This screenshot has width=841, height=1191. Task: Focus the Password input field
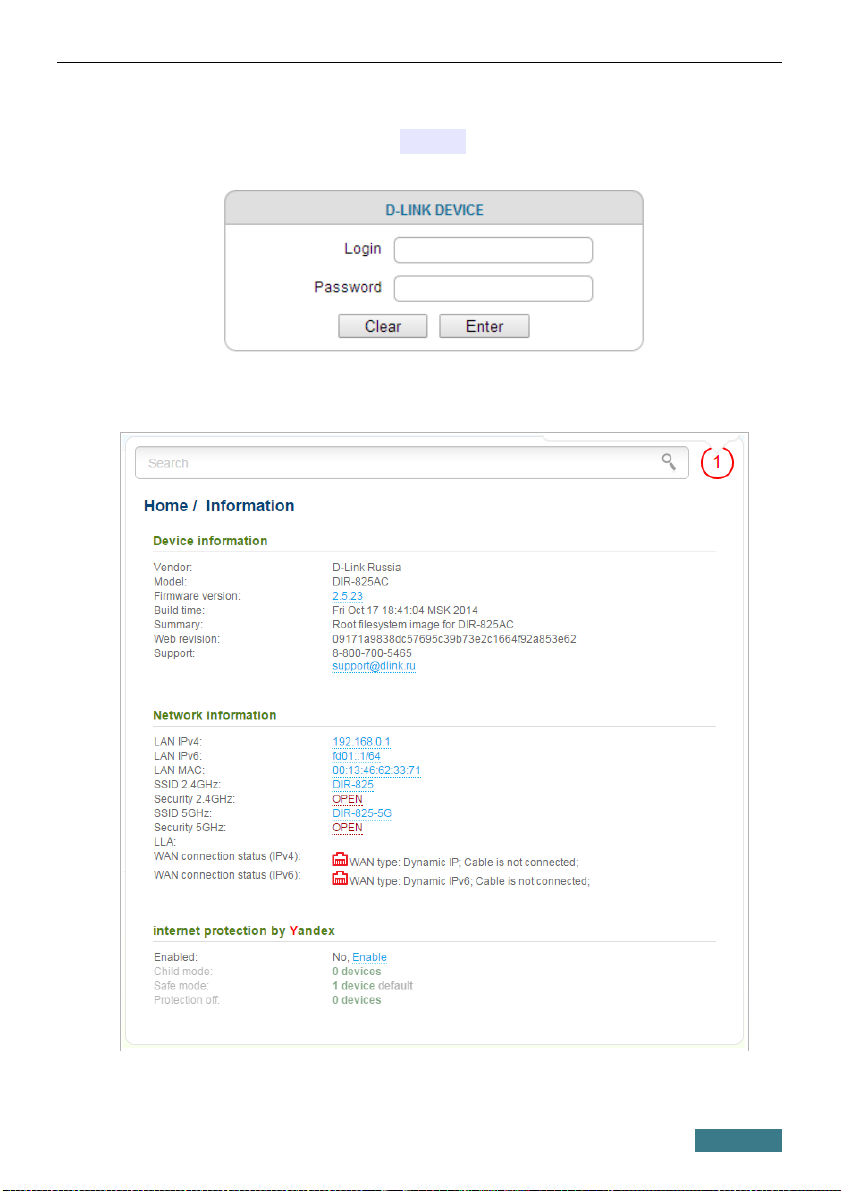(493, 289)
